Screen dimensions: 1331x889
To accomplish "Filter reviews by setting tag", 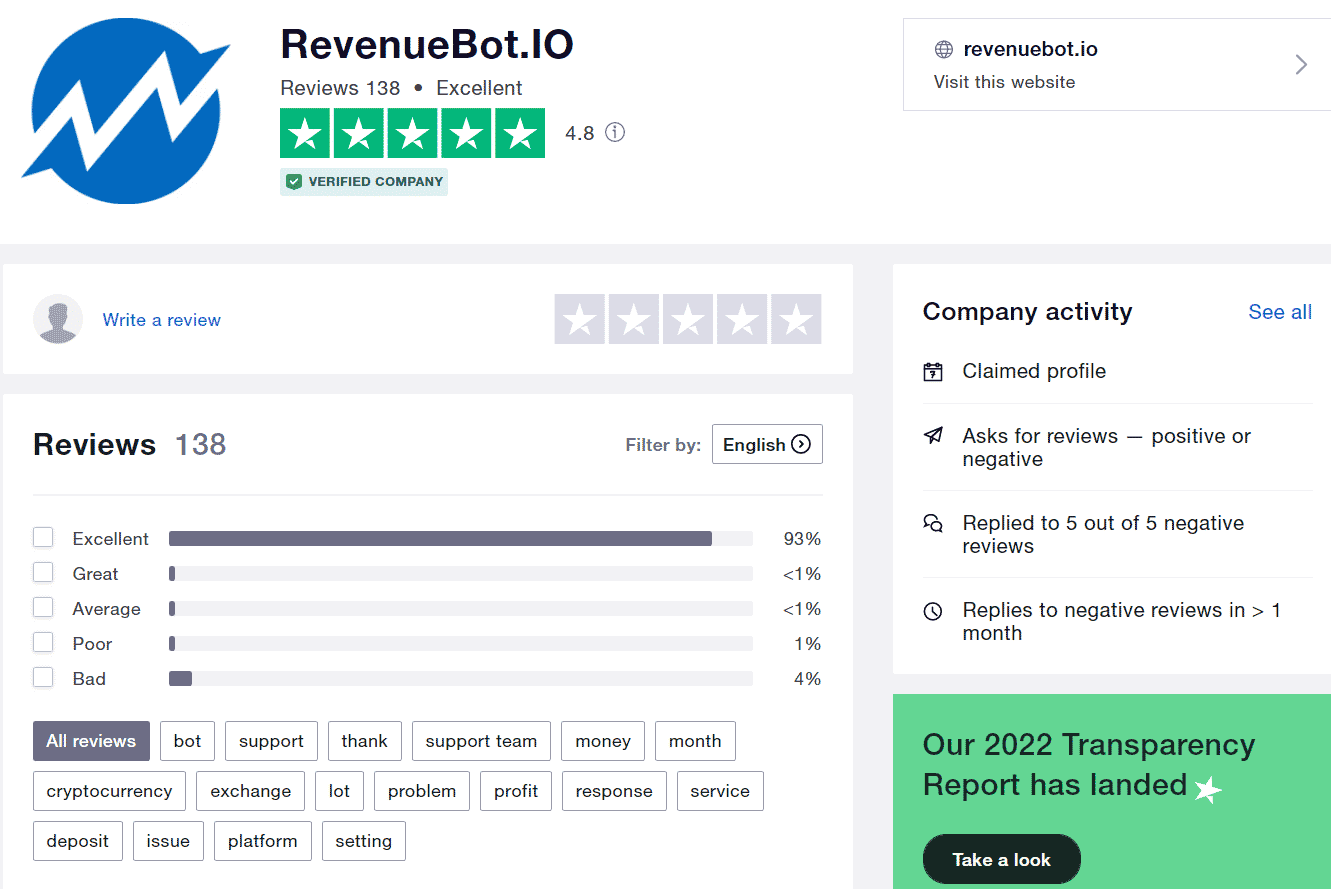I will click(363, 841).
